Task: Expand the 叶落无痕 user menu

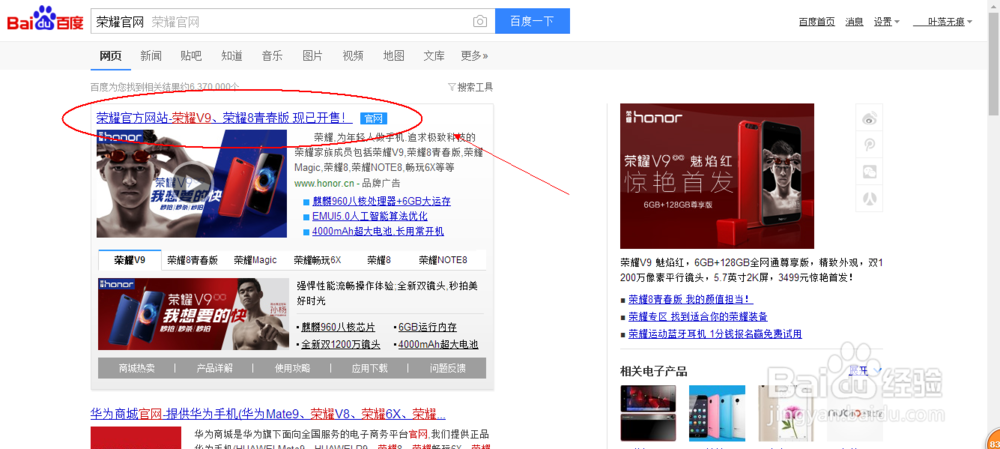Action: coord(943,22)
